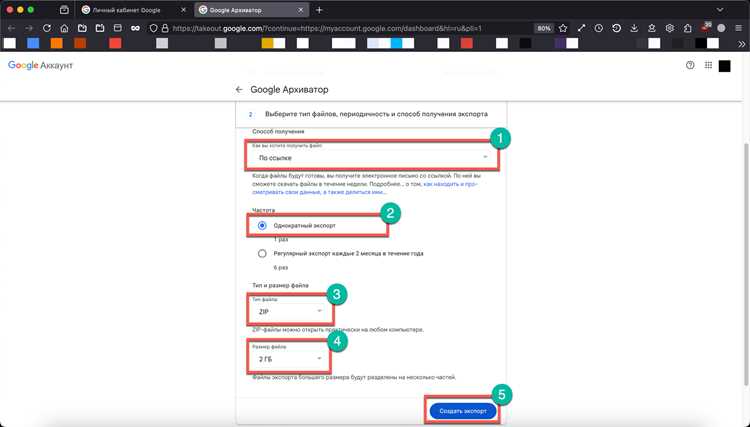750x427 pixels.
Task: Go back using the arrow beside Google Архиватор
Action: pos(239,89)
